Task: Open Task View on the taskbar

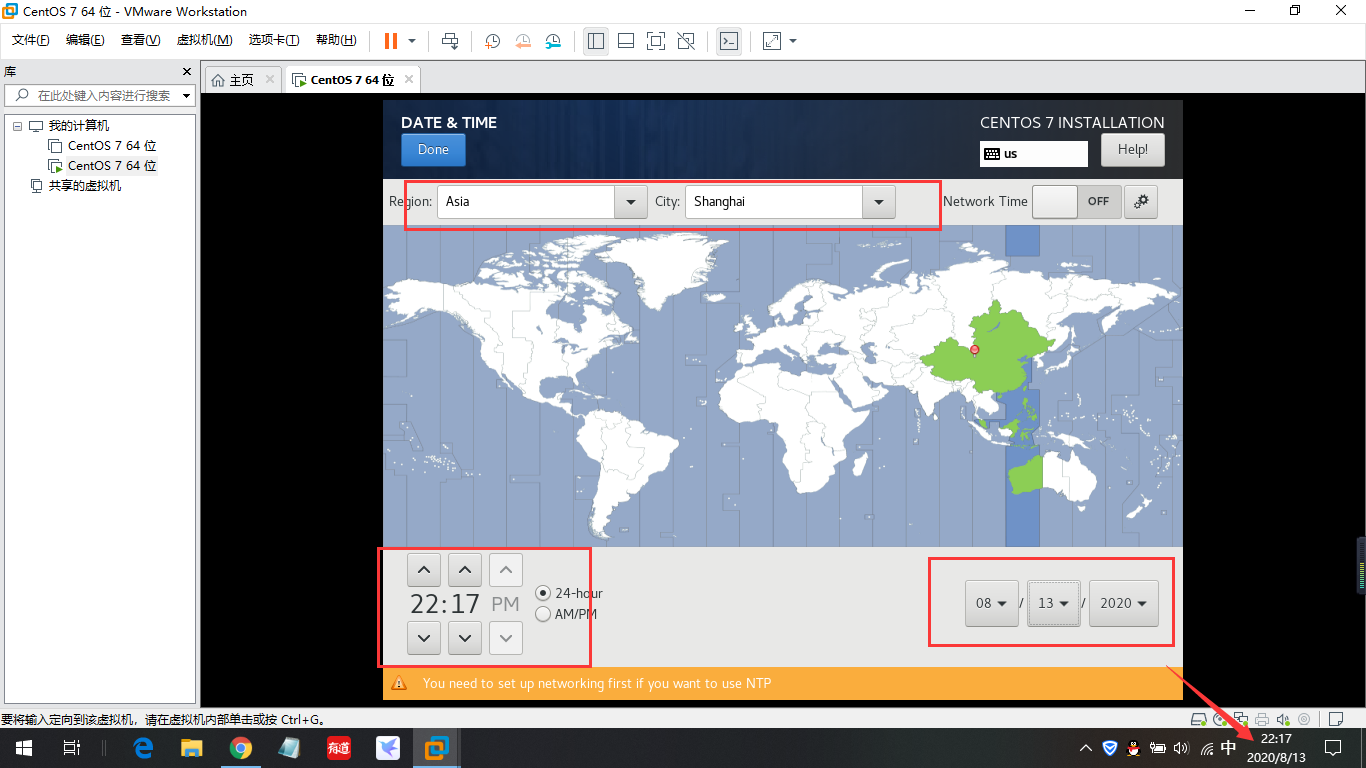Action: pos(71,748)
